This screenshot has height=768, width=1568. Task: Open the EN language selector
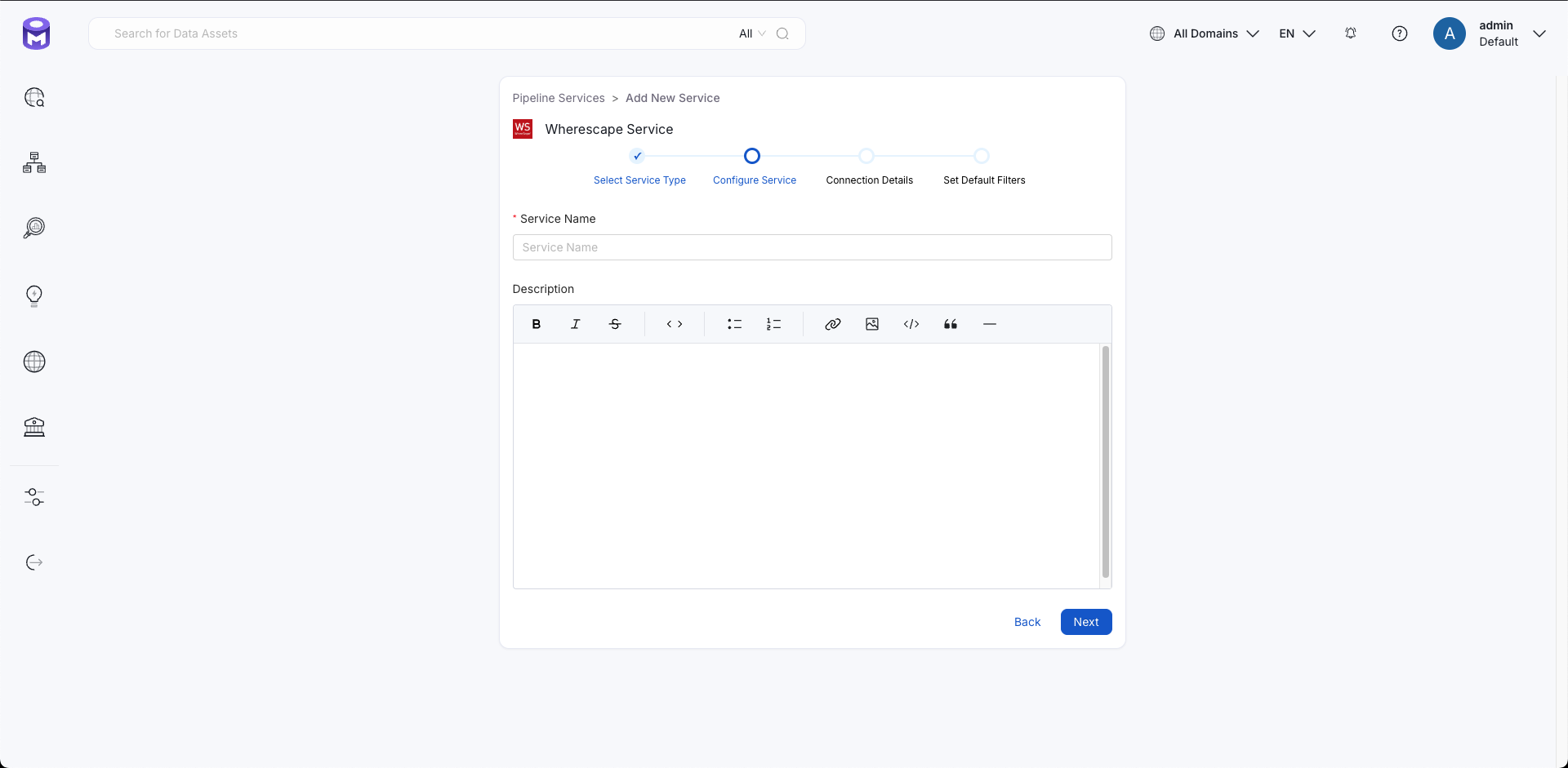point(1297,33)
